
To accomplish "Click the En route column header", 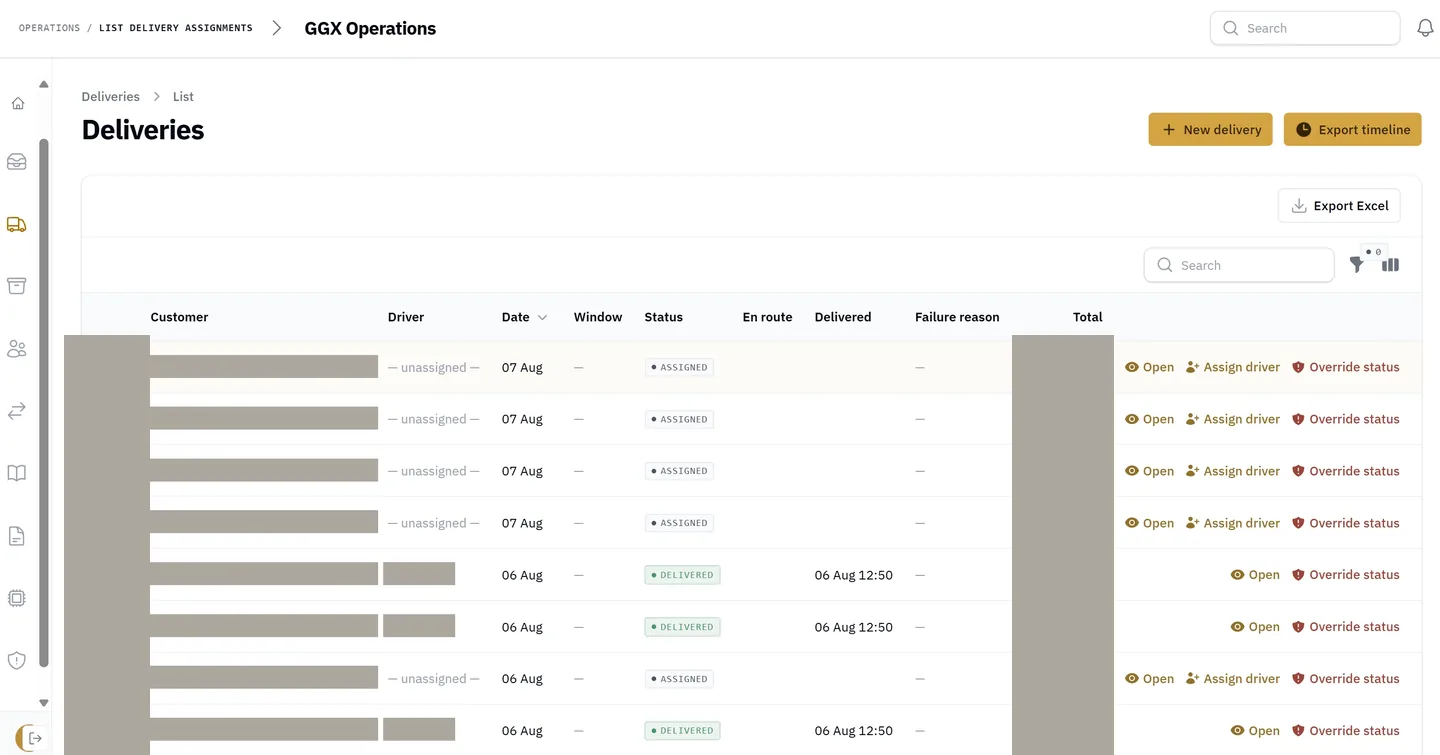I will click(767, 317).
